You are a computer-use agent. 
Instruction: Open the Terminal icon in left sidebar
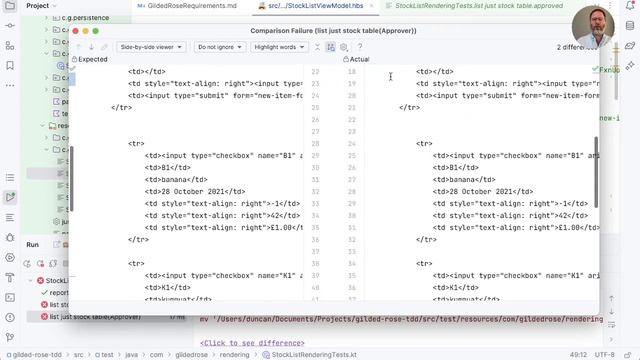(10, 298)
